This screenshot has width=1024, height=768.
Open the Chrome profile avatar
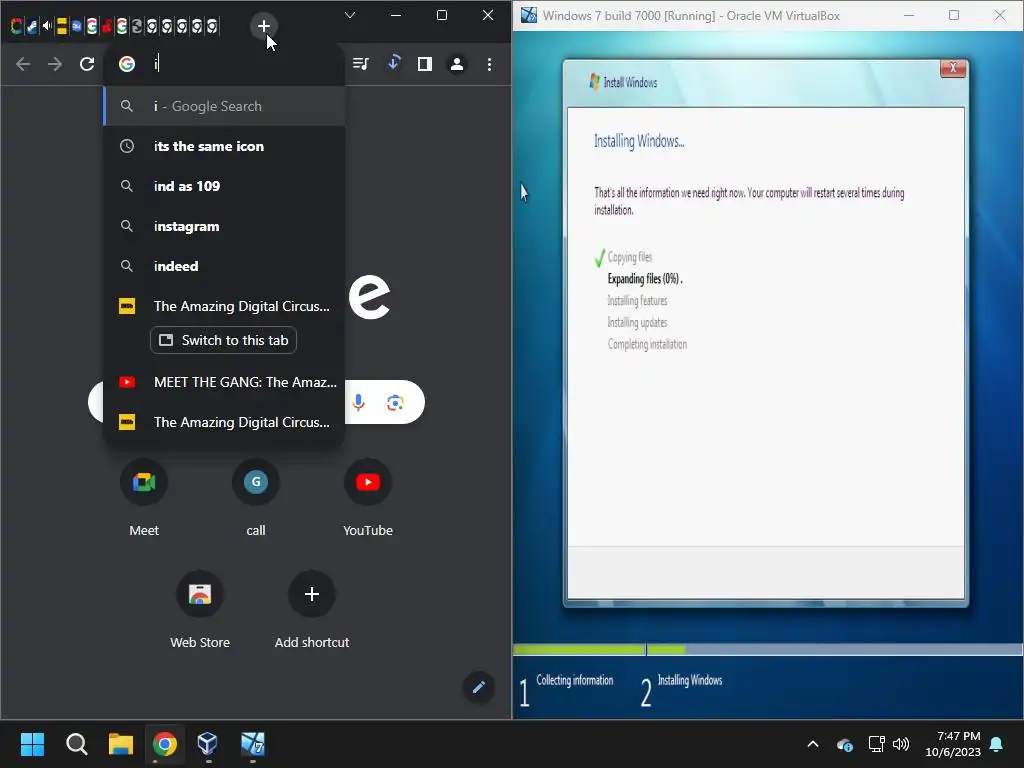456,64
